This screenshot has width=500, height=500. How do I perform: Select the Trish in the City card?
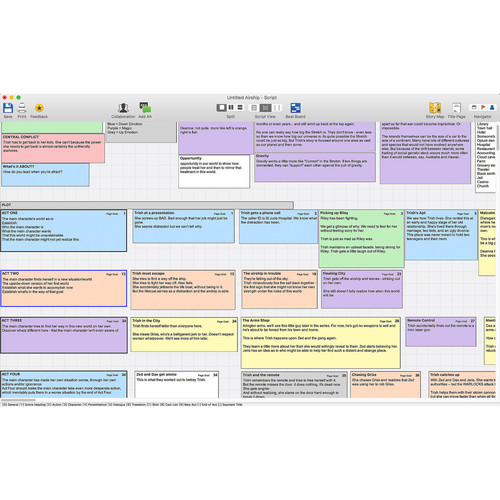pos(184,335)
